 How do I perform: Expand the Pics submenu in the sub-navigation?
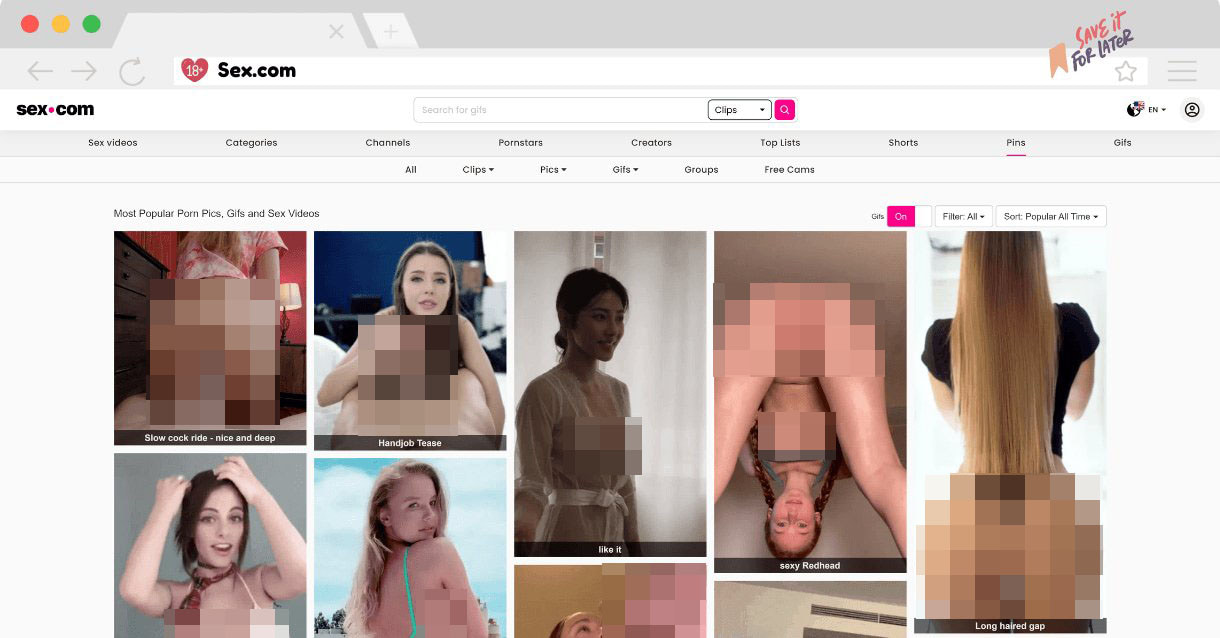pos(553,170)
